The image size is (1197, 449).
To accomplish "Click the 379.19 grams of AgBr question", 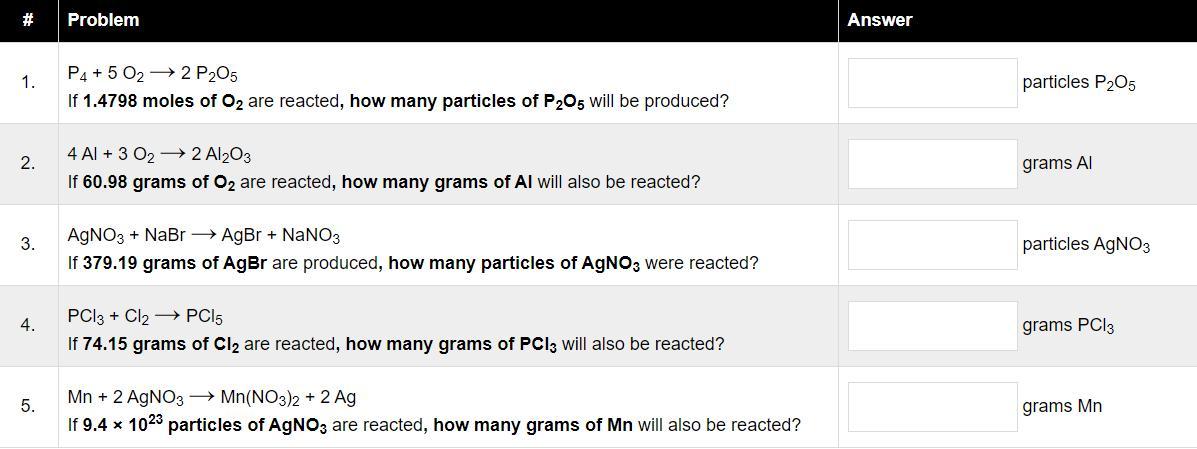I will pos(413,263).
